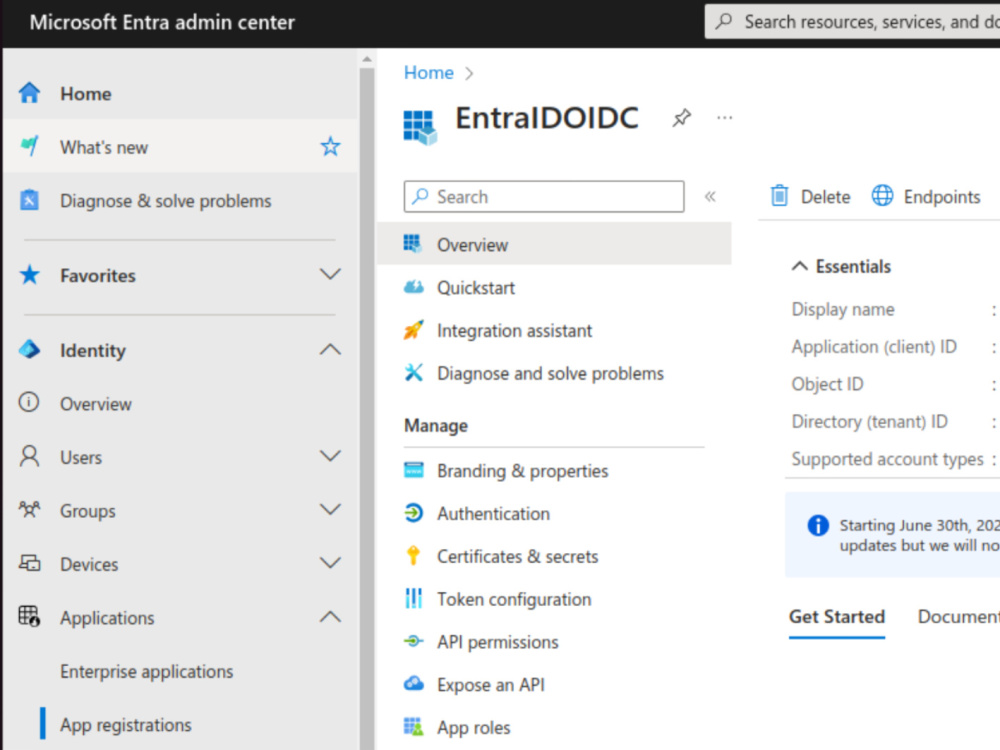
Task: Click the Identity diamond icon
Action: [x=29, y=349]
